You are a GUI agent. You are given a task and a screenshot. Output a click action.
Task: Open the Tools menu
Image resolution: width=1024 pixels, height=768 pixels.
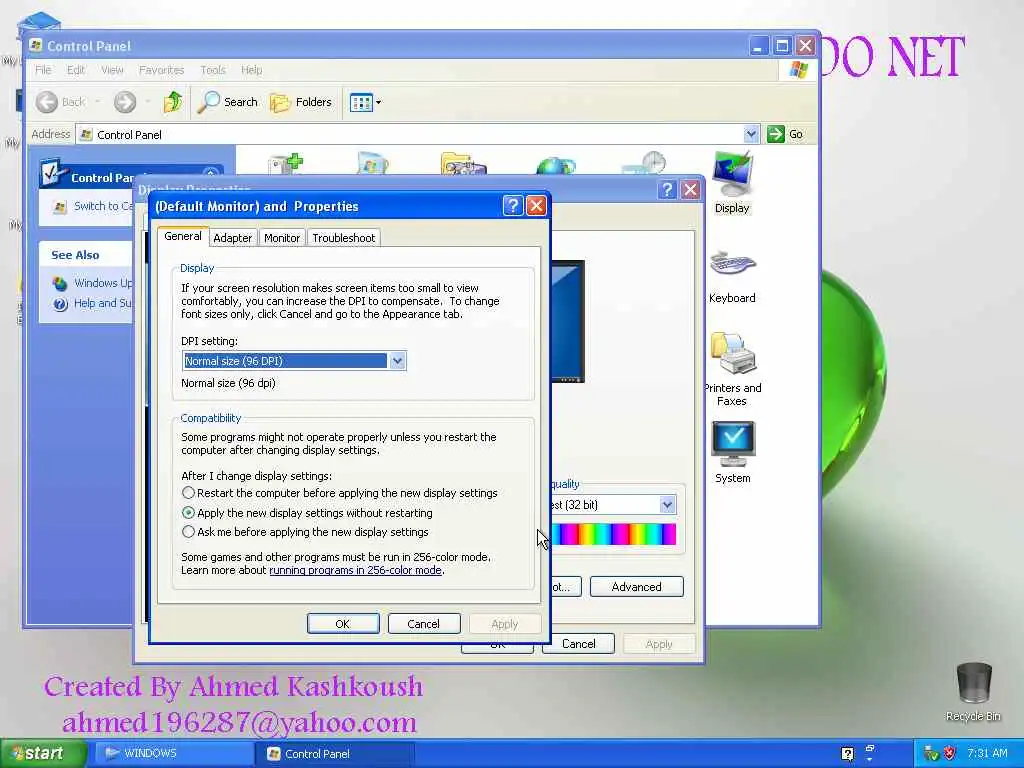click(213, 70)
